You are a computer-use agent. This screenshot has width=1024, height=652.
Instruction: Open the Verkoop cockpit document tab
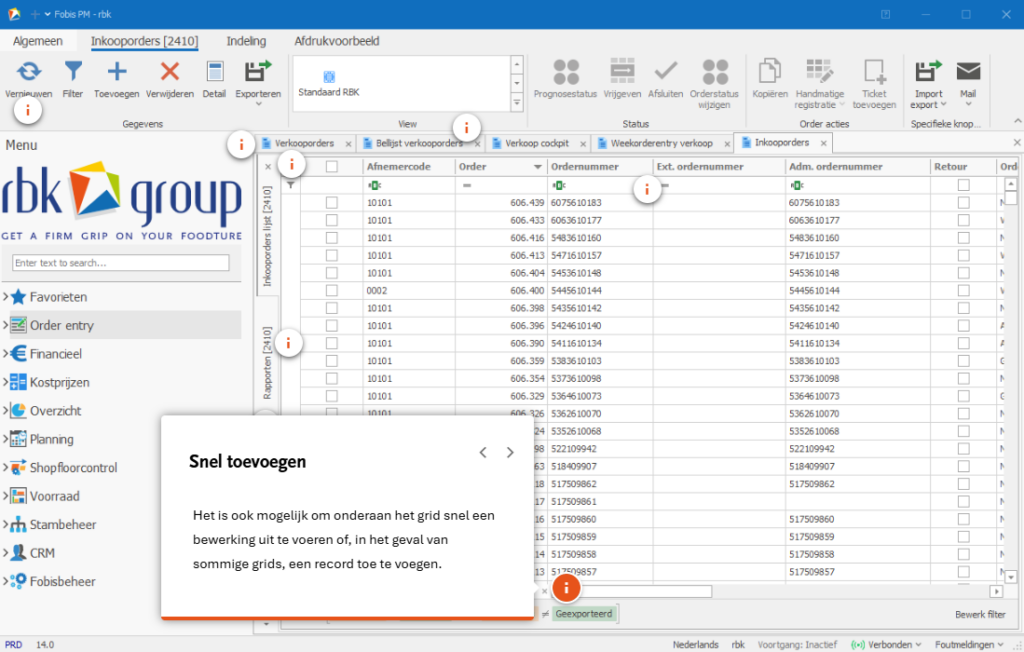point(537,143)
